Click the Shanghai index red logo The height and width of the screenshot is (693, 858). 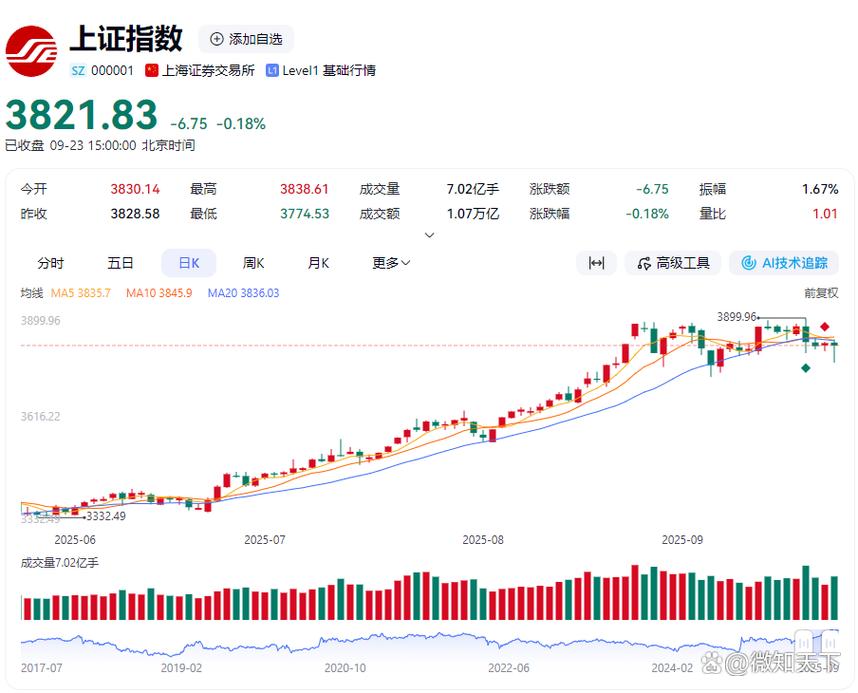(x=31, y=51)
